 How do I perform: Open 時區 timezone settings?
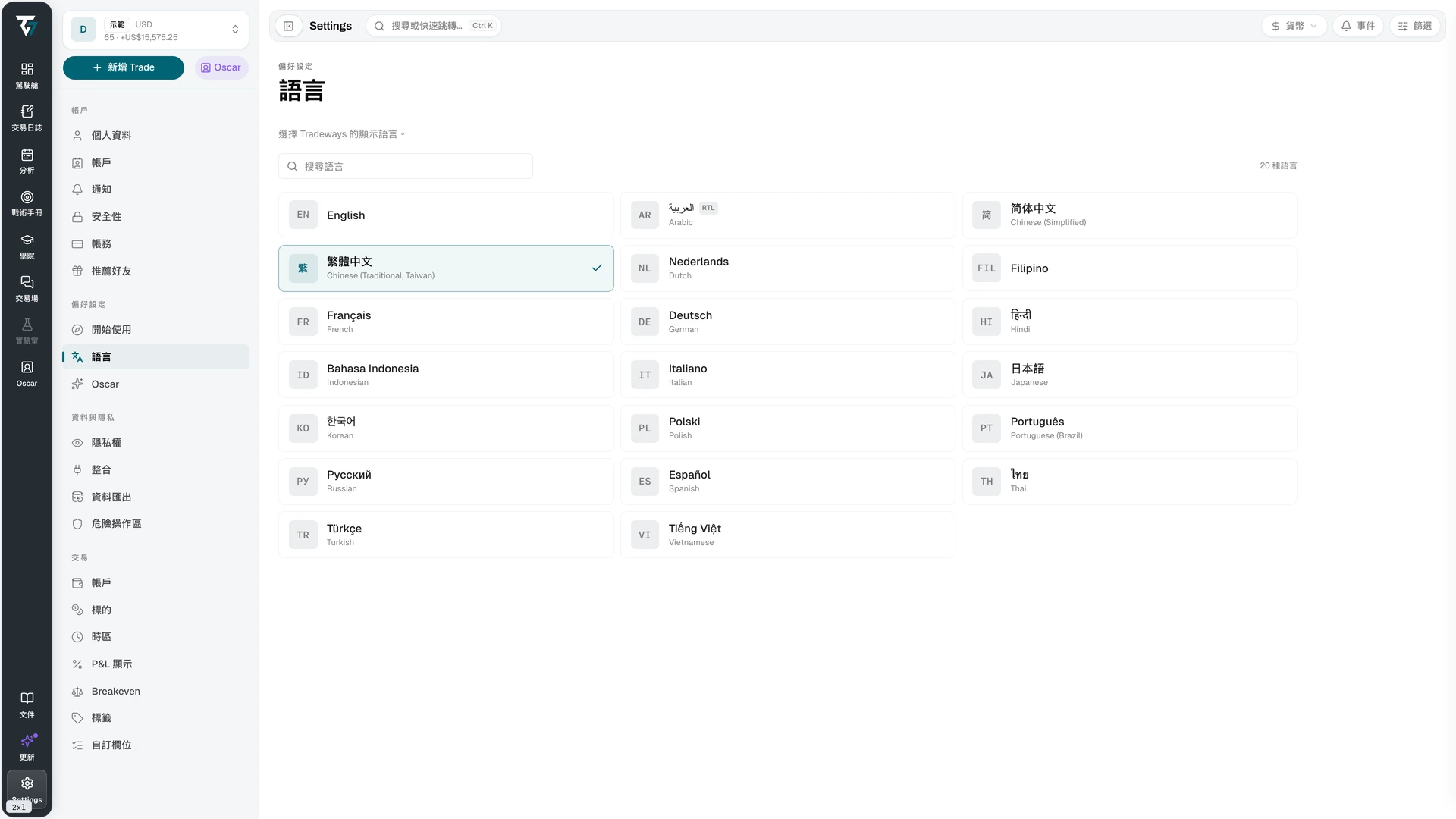coord(155,637)
